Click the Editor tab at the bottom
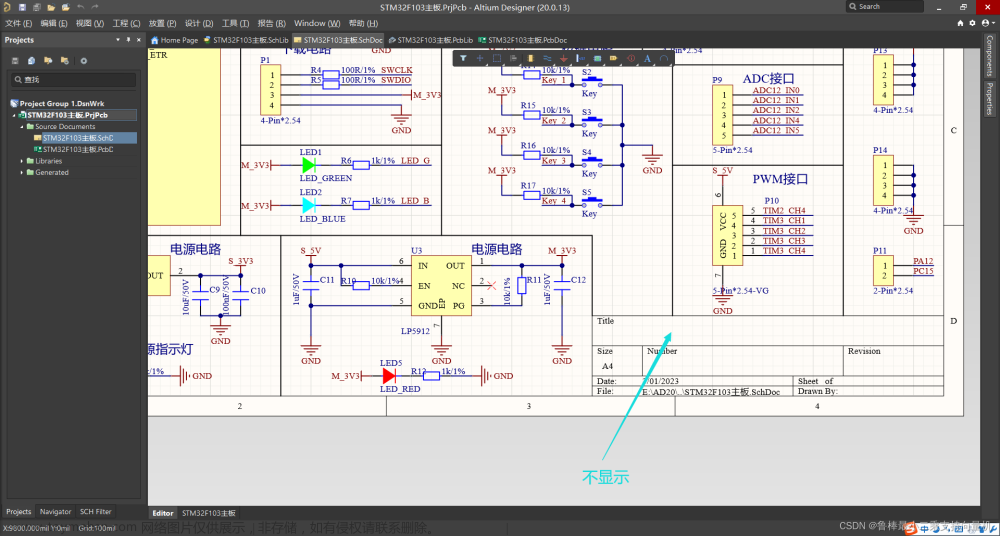 coord(163,513)
